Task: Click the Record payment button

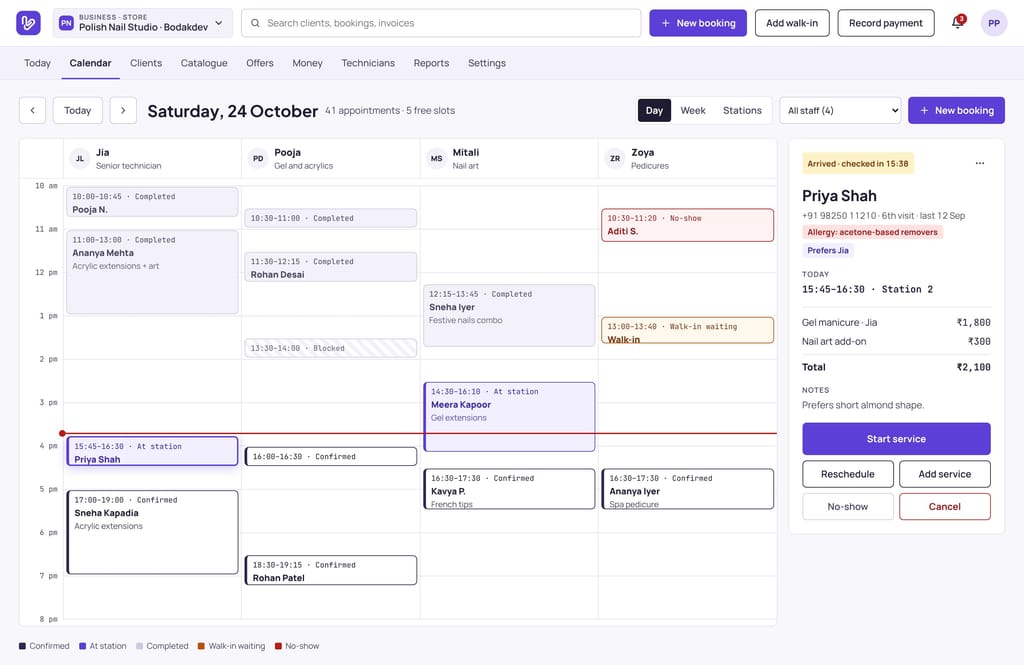Action: click(x=886, y=23)
